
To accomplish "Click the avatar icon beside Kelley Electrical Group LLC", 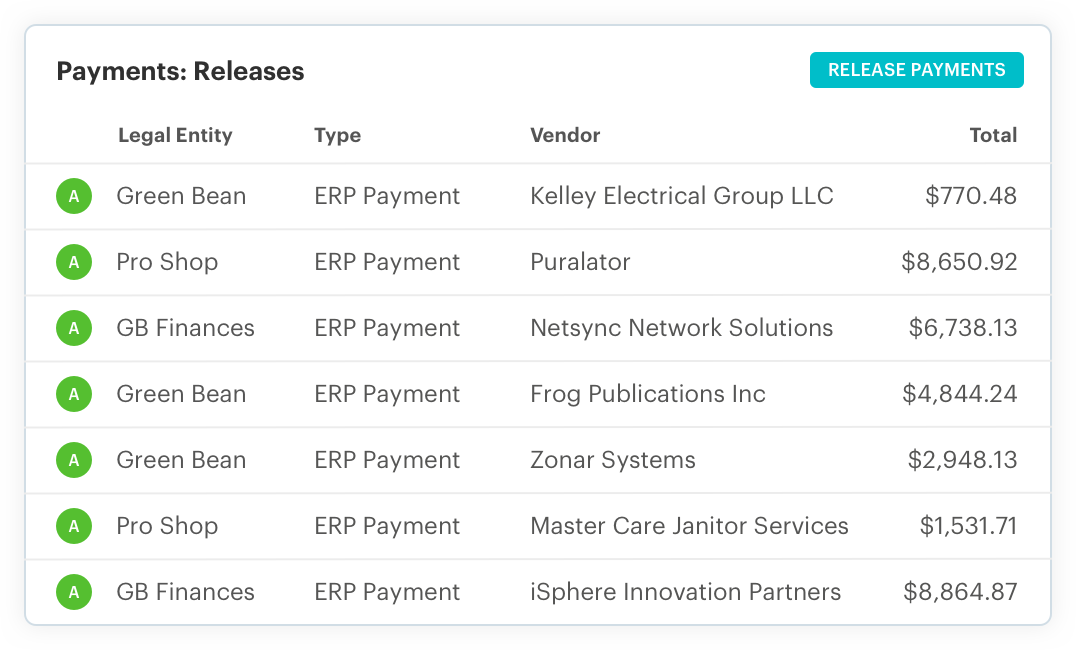I will (74, 196).
